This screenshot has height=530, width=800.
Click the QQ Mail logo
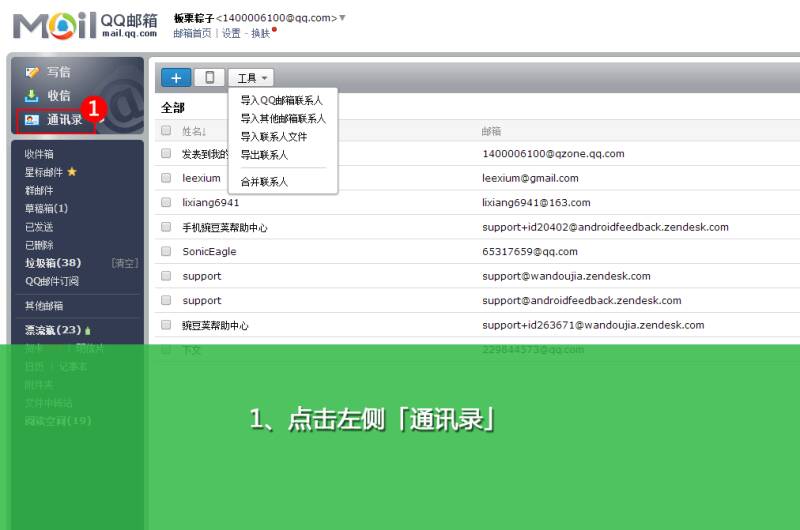85,26
